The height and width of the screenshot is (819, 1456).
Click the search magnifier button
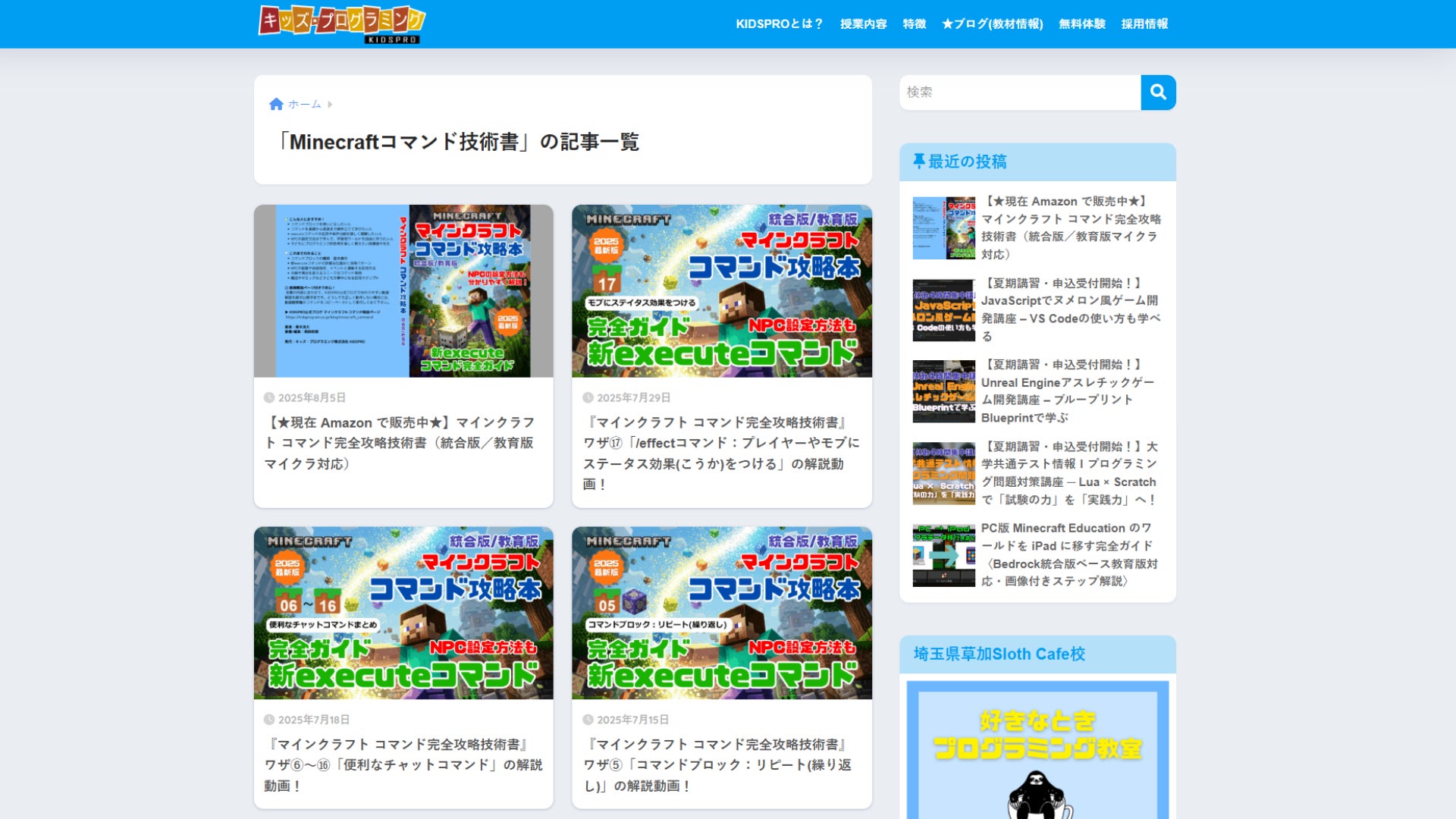coord(1158,93)
